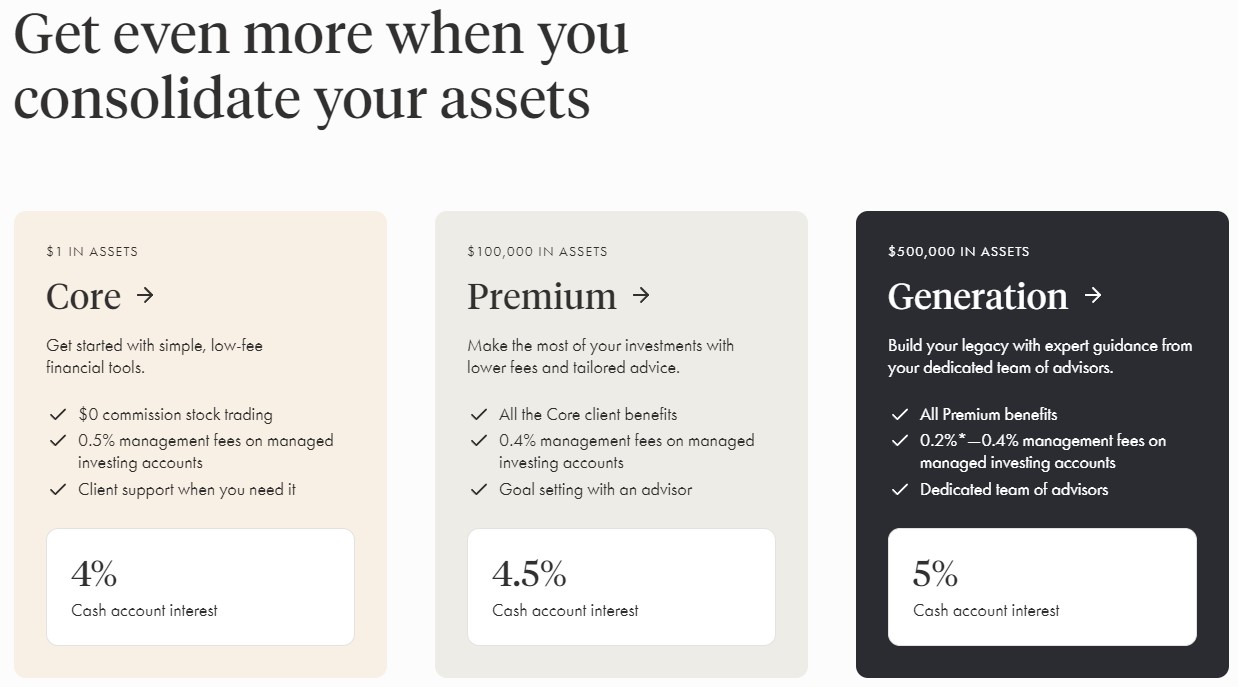1238x687 pixels.
Task: Click the $1 IN ASSETS label
Action: [x=92, y=251]
